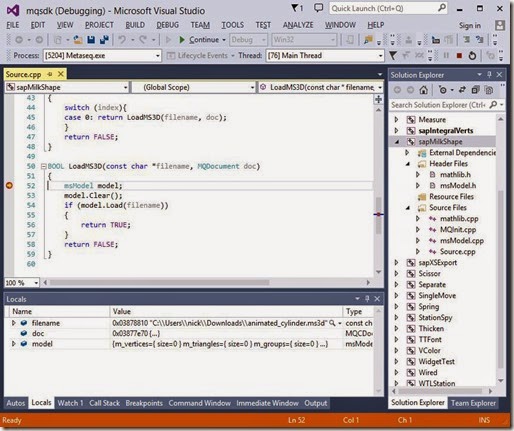Collapse the Header Files folder
The height and width of the screenshot is (431, 514).
click(x=407, y=164)
